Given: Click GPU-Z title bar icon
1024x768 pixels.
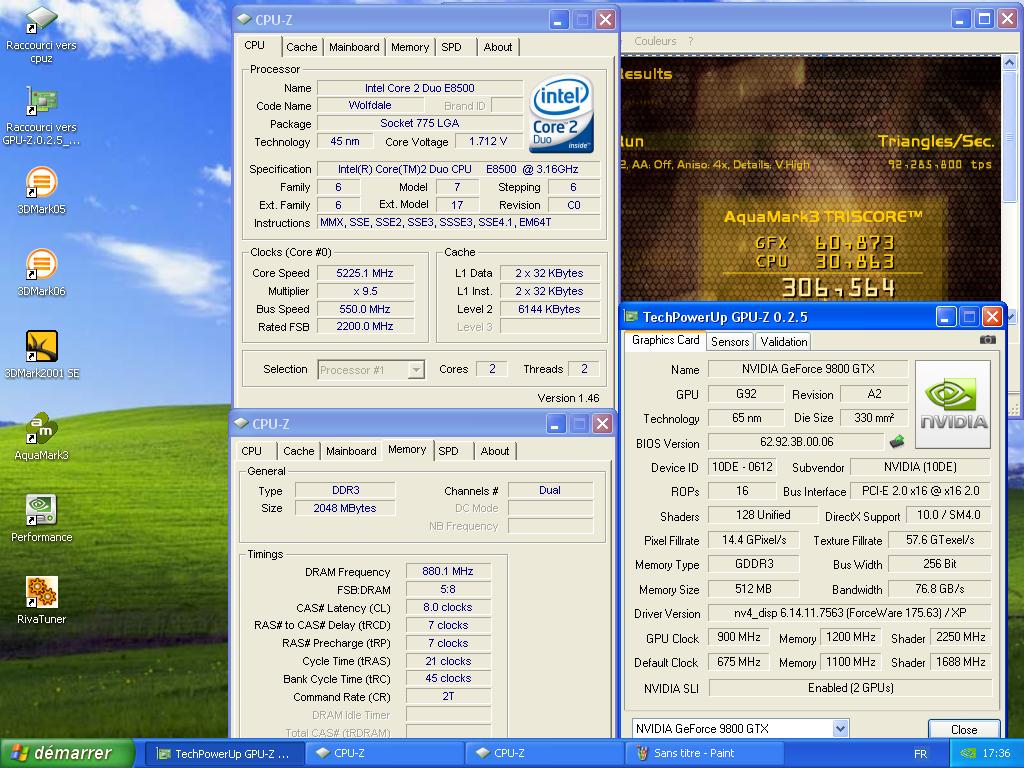Looking at the screenshot, I should click(x=631, y=317).
